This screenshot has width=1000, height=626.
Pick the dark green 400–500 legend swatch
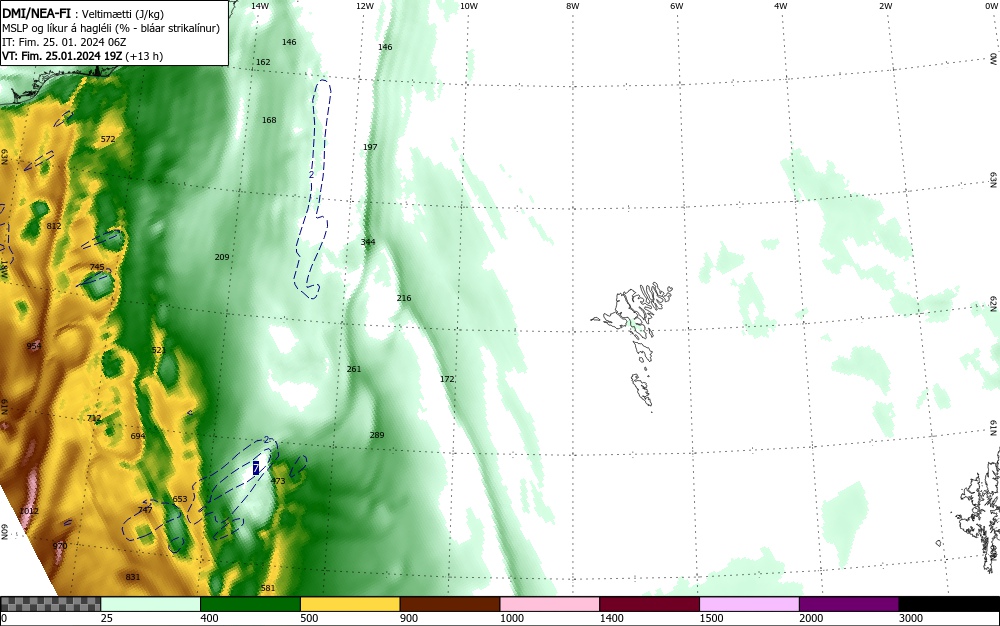(250, 604)
